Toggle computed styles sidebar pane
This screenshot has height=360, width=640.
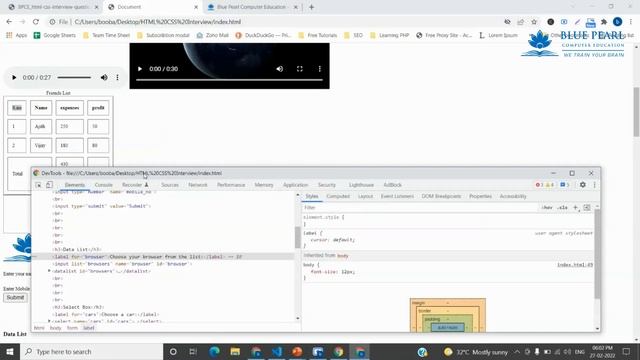pyautogui.click(x=587, y=208)
